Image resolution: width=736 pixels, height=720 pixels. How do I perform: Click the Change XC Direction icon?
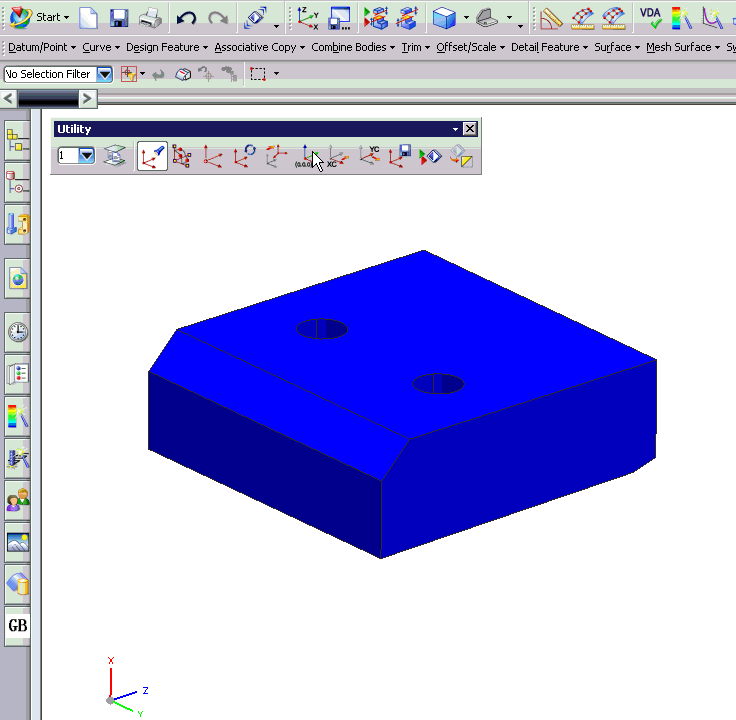click(x=338, y=156)
